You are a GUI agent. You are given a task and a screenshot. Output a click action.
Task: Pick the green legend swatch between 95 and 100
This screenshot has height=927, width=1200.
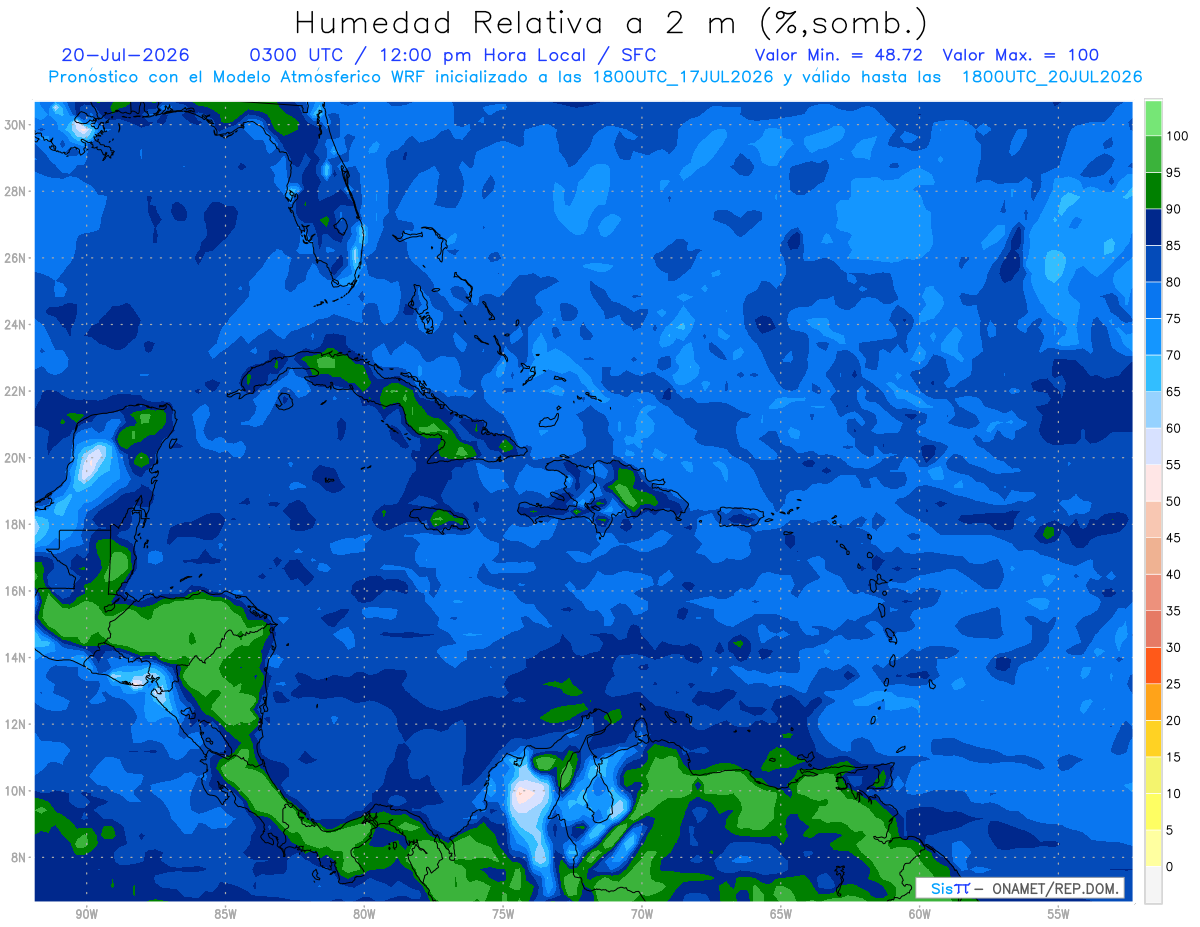1153,154
